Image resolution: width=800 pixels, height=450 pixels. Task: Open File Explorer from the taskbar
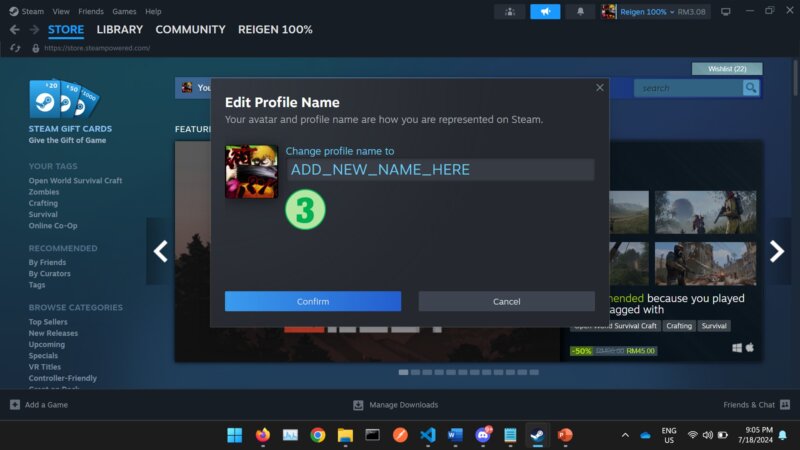(345, 435)
